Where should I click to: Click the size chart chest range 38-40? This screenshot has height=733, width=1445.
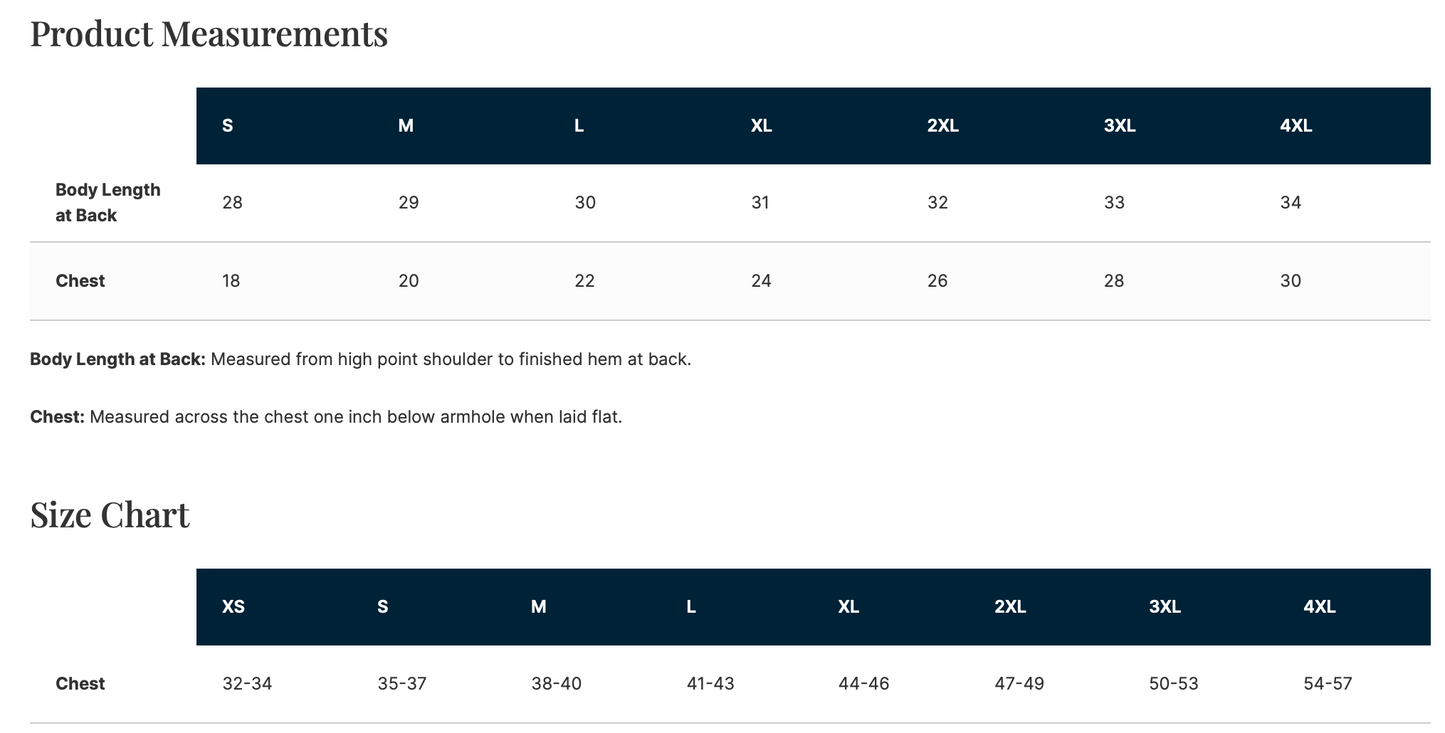[x=556, y=684]
